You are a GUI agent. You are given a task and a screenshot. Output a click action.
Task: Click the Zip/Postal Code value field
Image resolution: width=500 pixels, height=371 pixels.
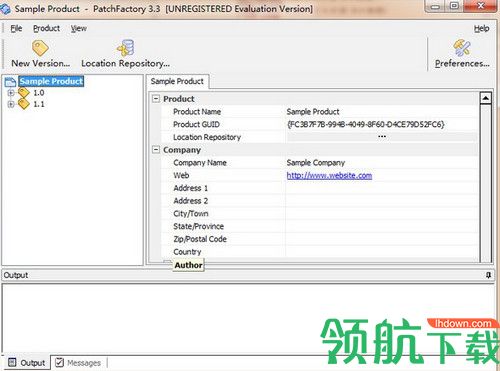[x=382, y=239]
